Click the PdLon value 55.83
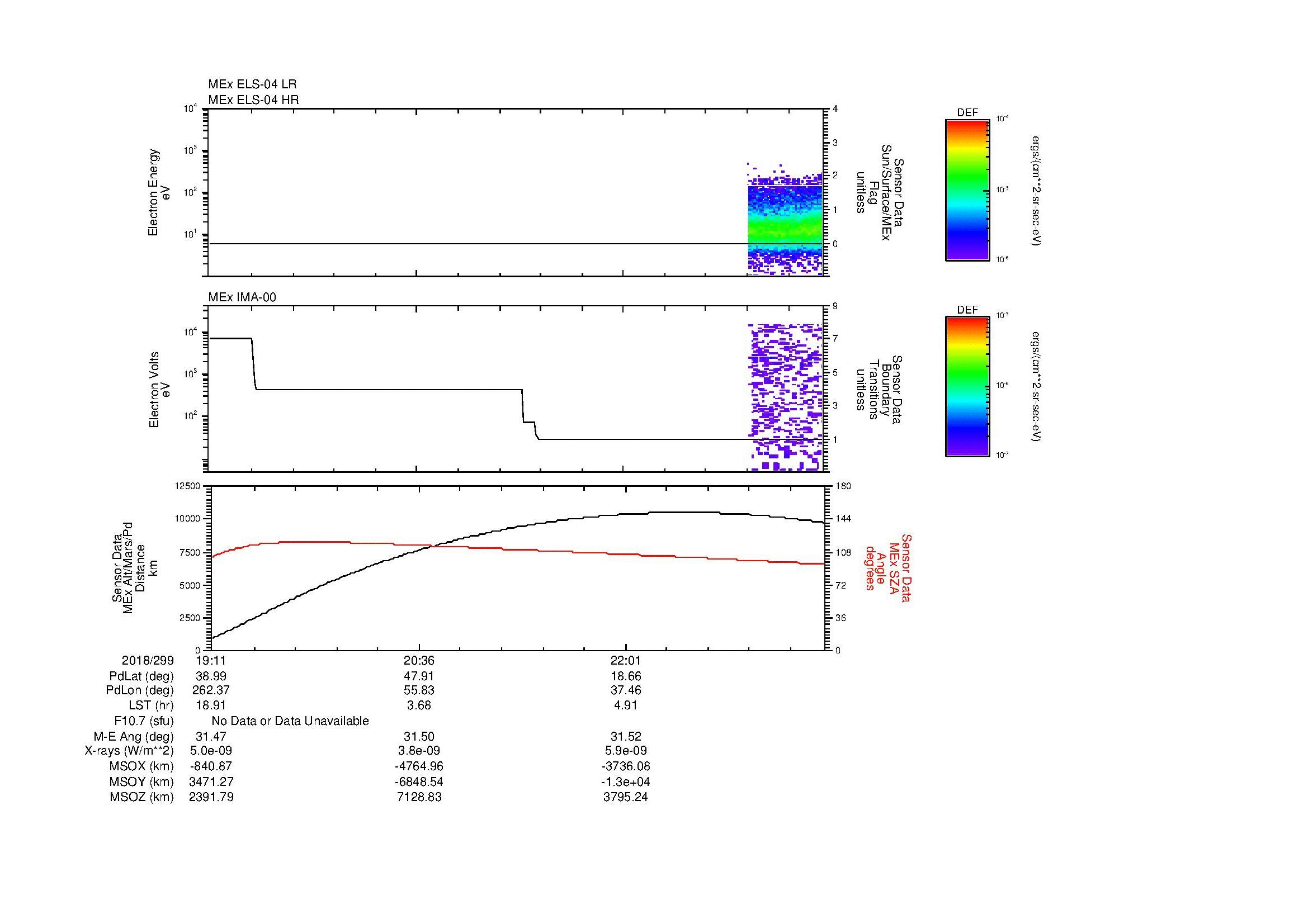Image resolution: width=1308 pixels, height=924 pixels. click(419, 690)
